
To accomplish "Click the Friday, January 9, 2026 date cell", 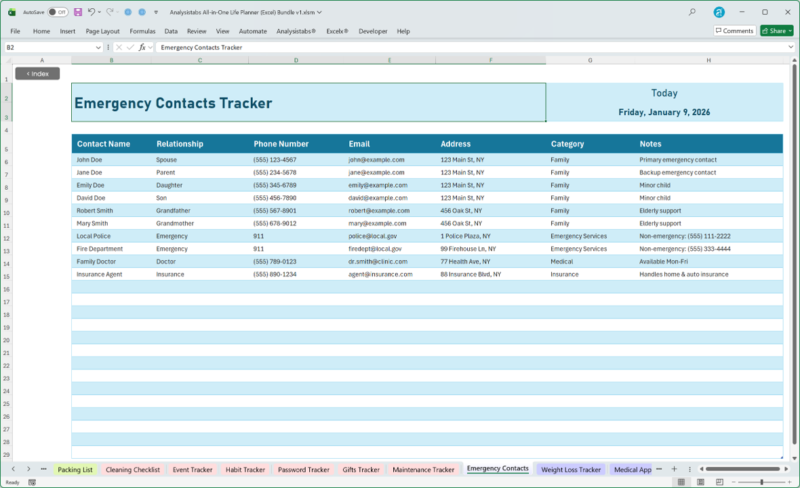I will pos(664,112).
